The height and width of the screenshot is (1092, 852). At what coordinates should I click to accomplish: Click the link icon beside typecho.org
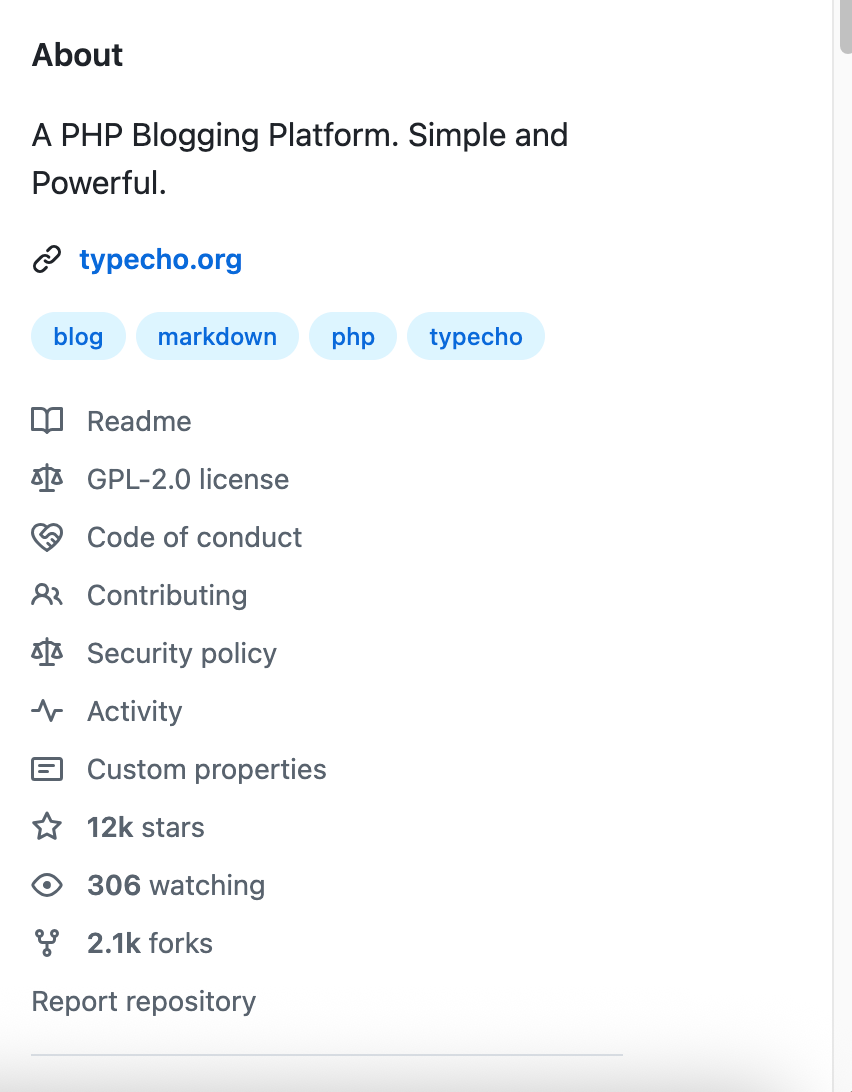click(47, 260)
